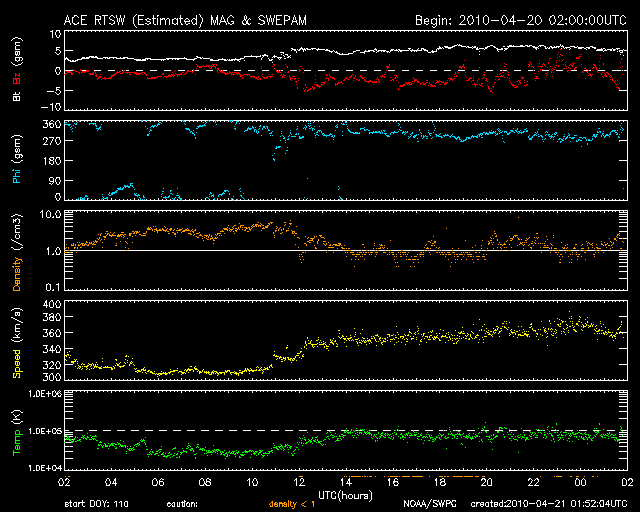Click the orange "density < 1" caution text
The height and width of the screenshot is (512, 640).
click(292, 504)
